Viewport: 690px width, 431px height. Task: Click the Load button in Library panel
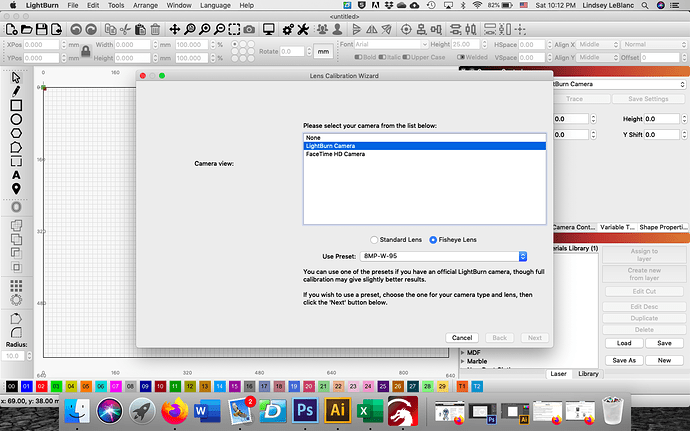[624, 343]
